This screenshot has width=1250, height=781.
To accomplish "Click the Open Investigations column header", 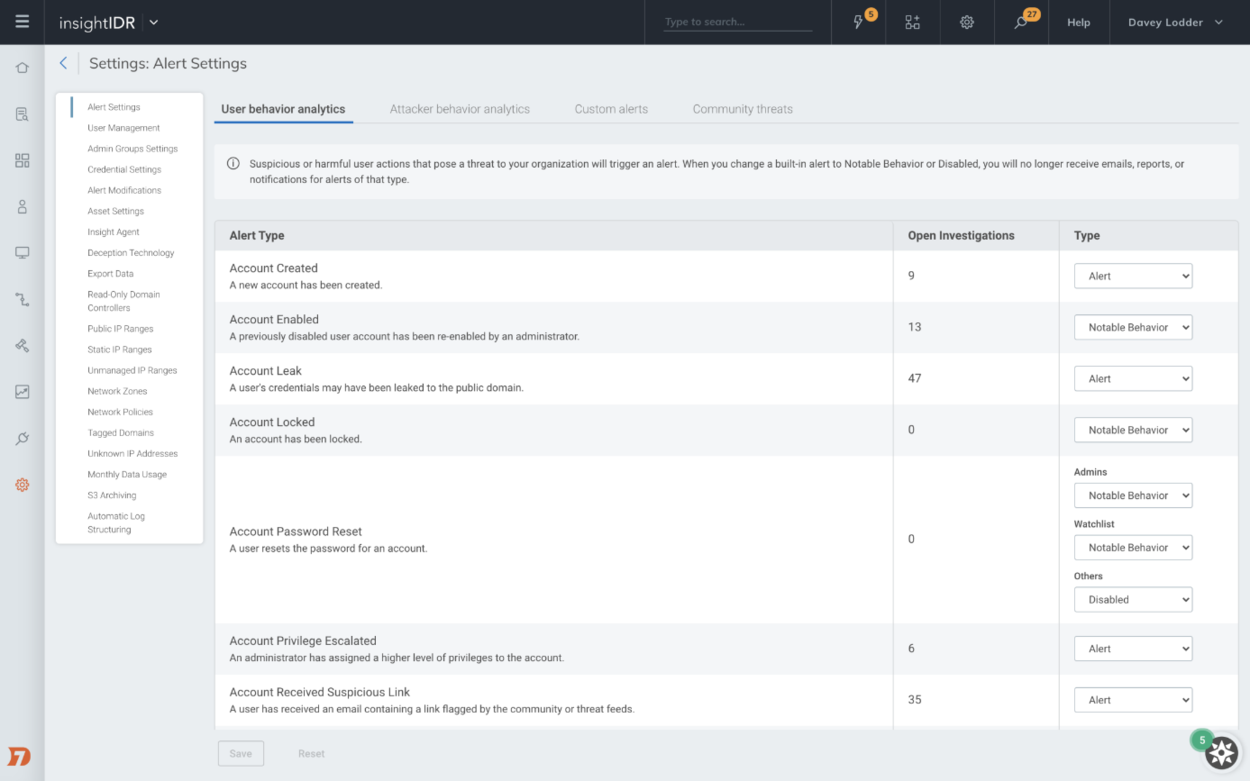I will [961, 236].
